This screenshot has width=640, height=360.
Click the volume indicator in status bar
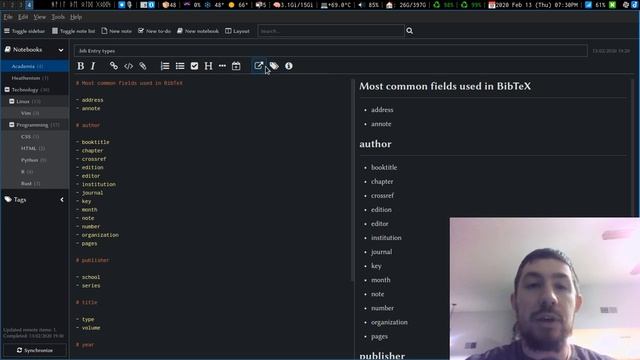[x=369, y=5]
